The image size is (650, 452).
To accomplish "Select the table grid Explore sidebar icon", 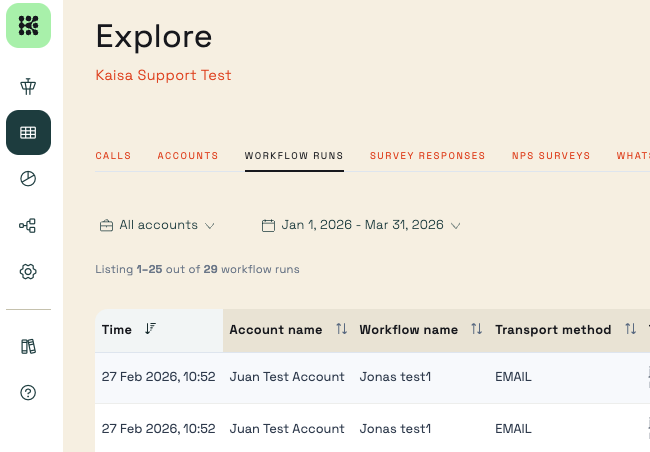I will click(28, 132).
